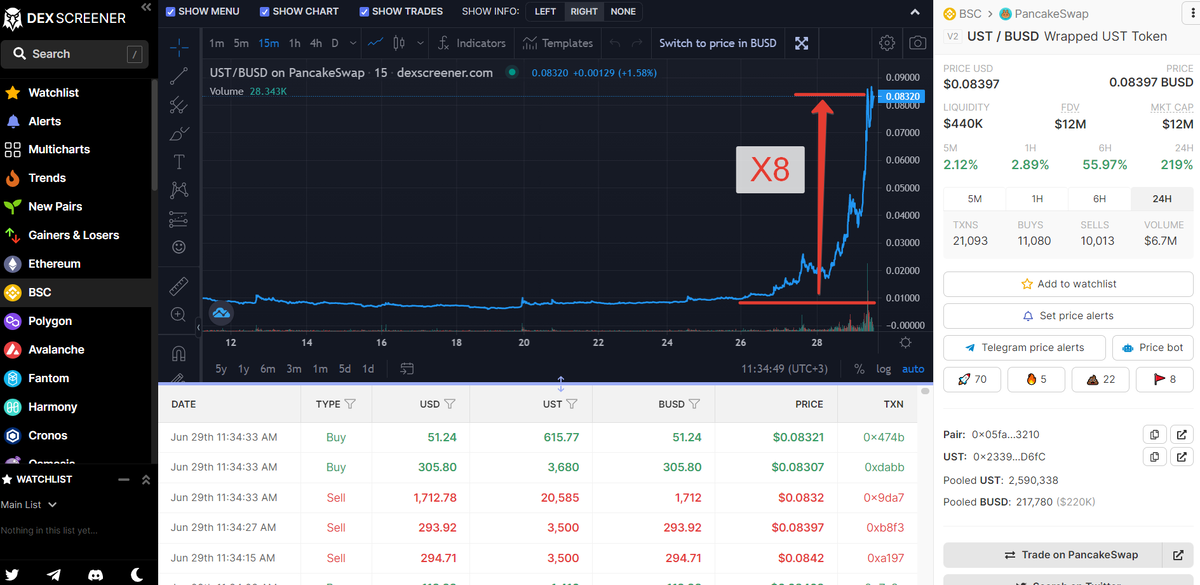Viewport: 1200px width, 585px height.
Task: Set show info to NONE
Action: point(623,12)
